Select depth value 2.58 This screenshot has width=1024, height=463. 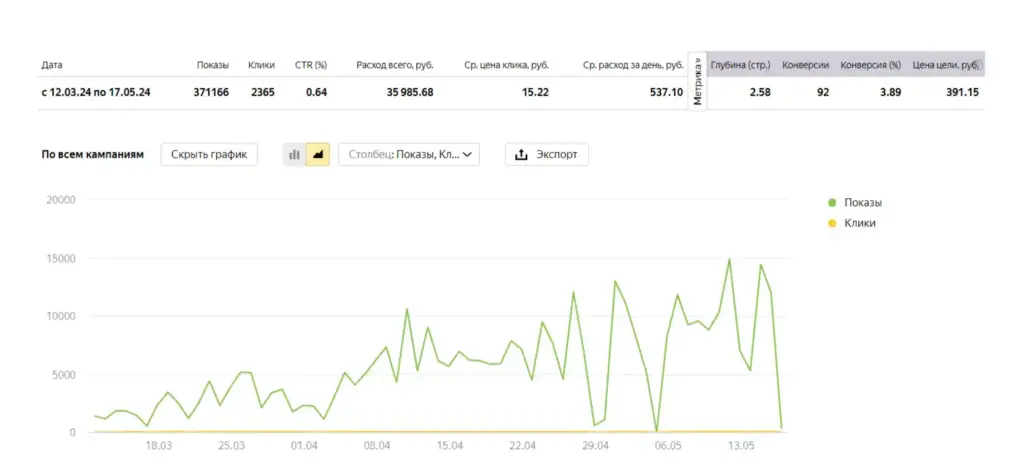(760, 92)
